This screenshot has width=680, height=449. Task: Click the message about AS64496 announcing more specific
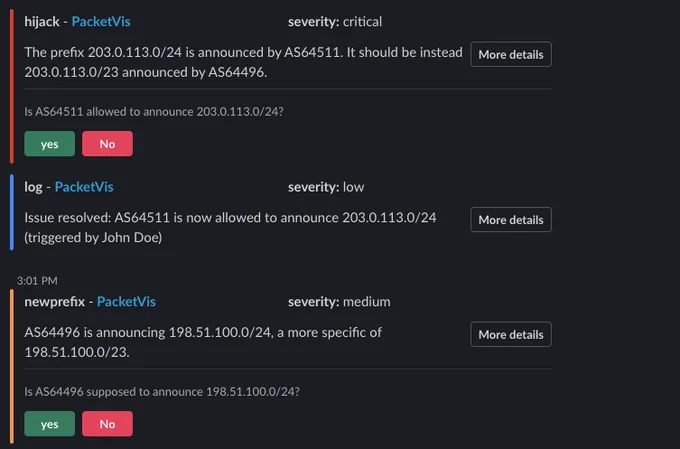203,342
